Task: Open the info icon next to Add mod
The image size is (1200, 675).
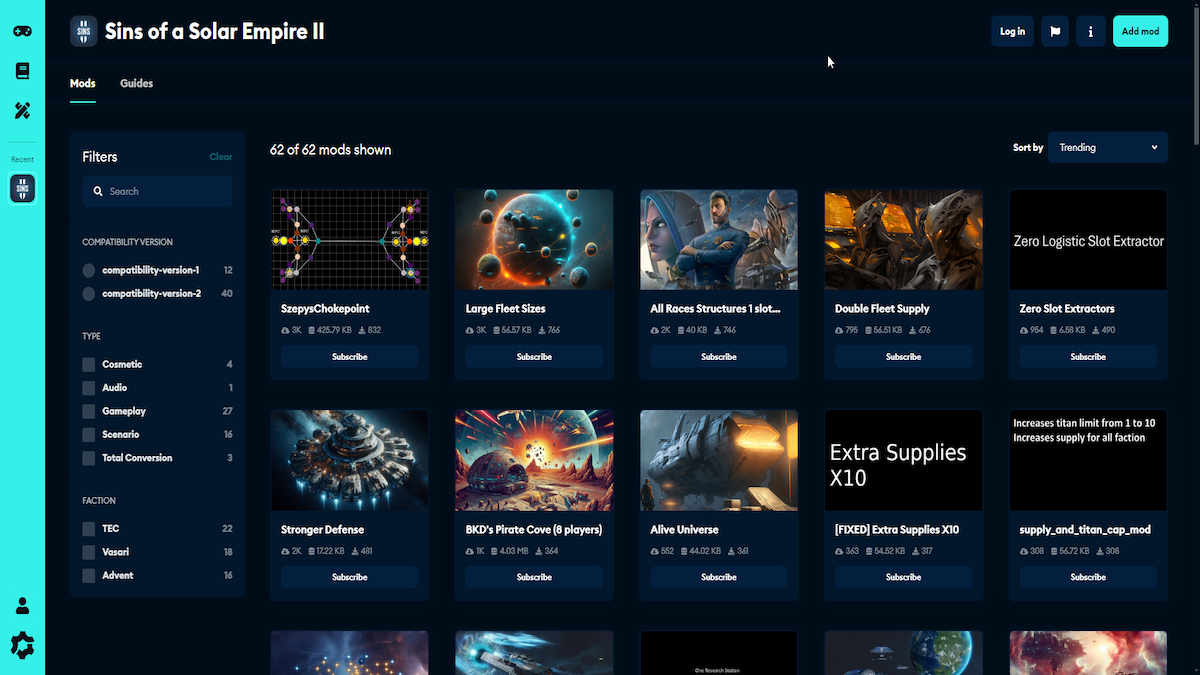Action: tap(1090, 31)
